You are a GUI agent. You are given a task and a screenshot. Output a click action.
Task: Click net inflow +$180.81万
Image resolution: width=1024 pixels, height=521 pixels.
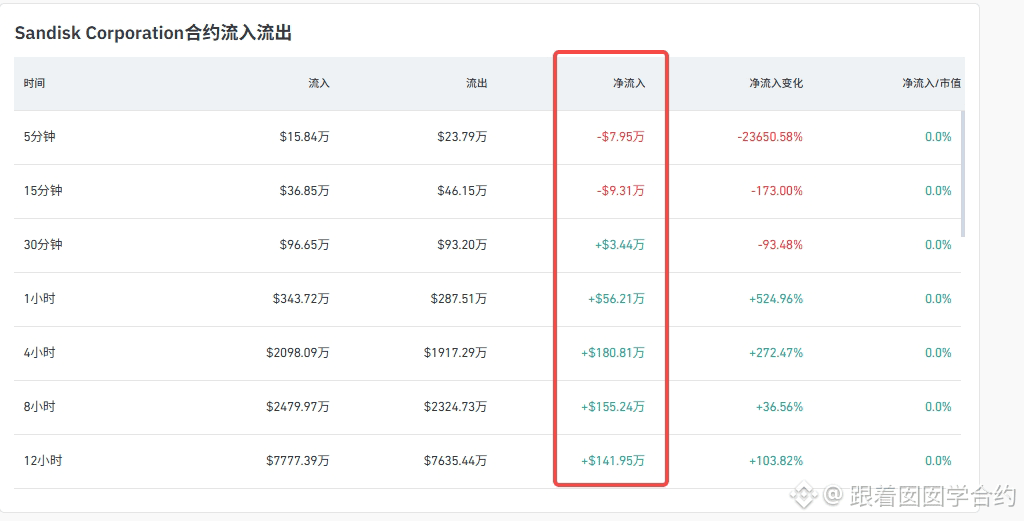(x=613, y=353)
